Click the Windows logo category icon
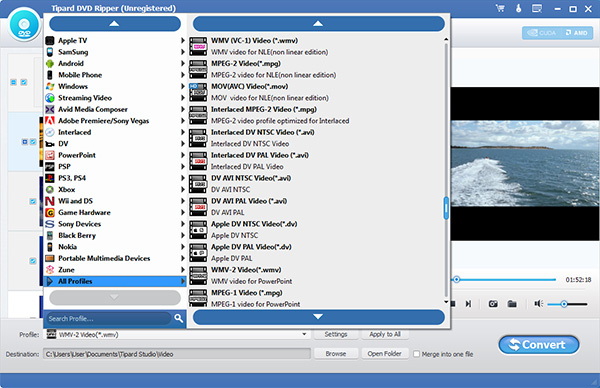This screenshot has height=388, width=600. [x=50, y=86]
